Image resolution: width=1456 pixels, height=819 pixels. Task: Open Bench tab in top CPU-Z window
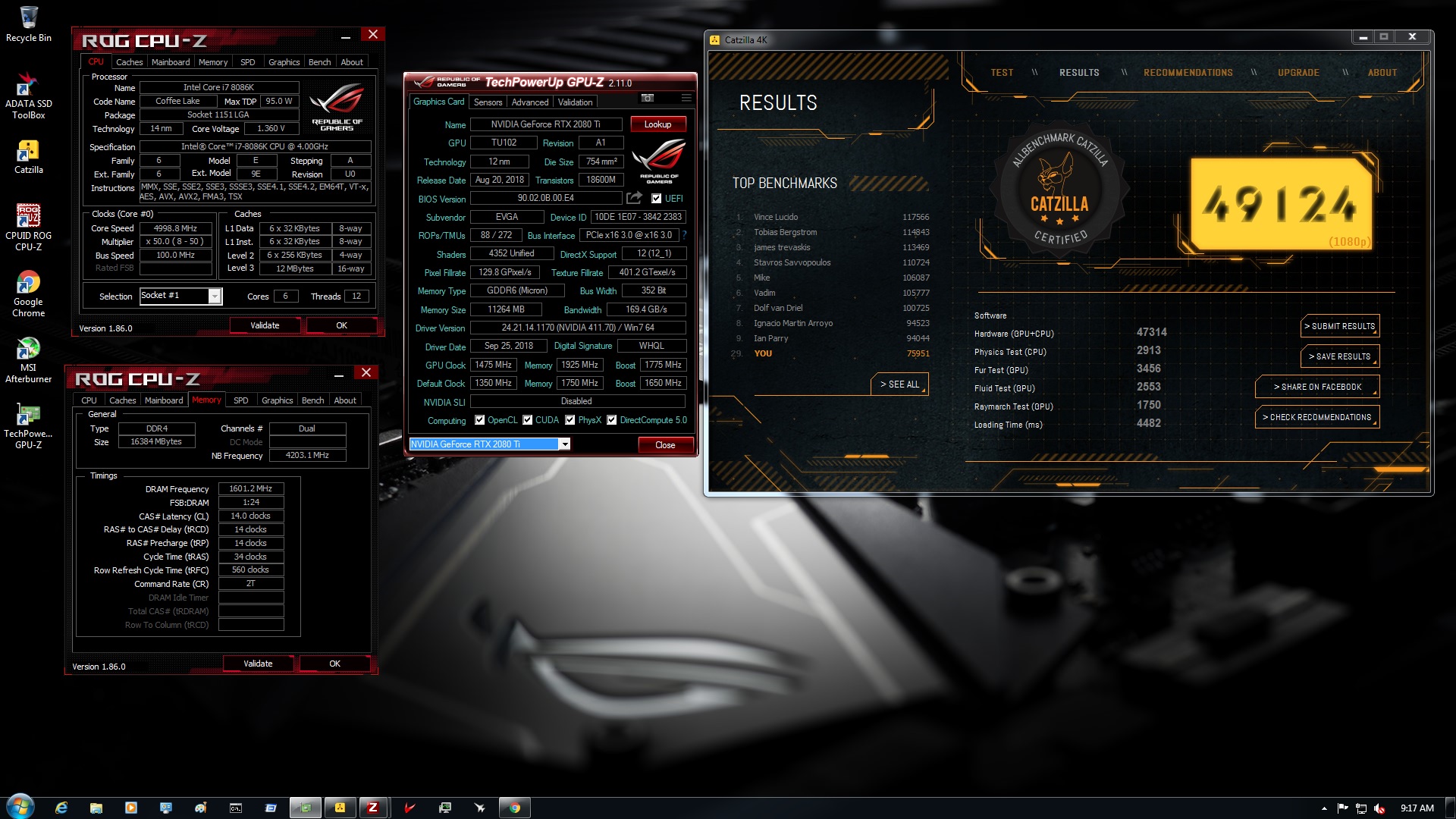coord(319,62)
